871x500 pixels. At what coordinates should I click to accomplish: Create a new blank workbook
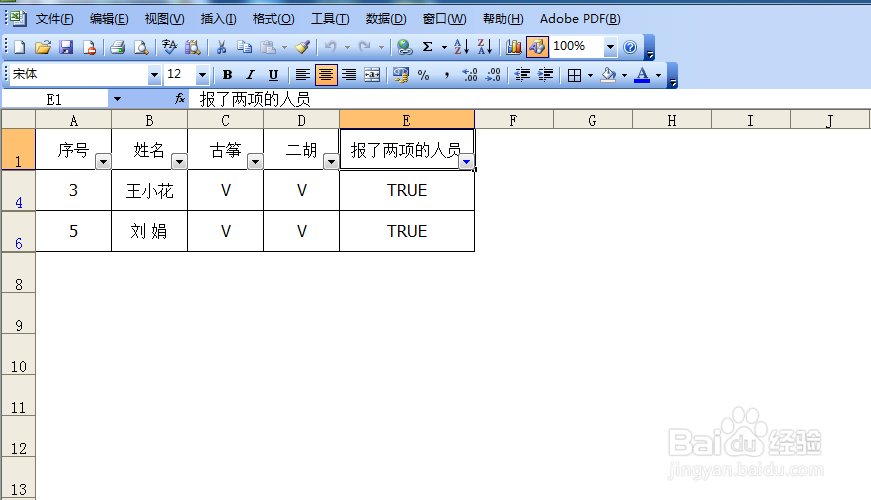click(19, 47)
